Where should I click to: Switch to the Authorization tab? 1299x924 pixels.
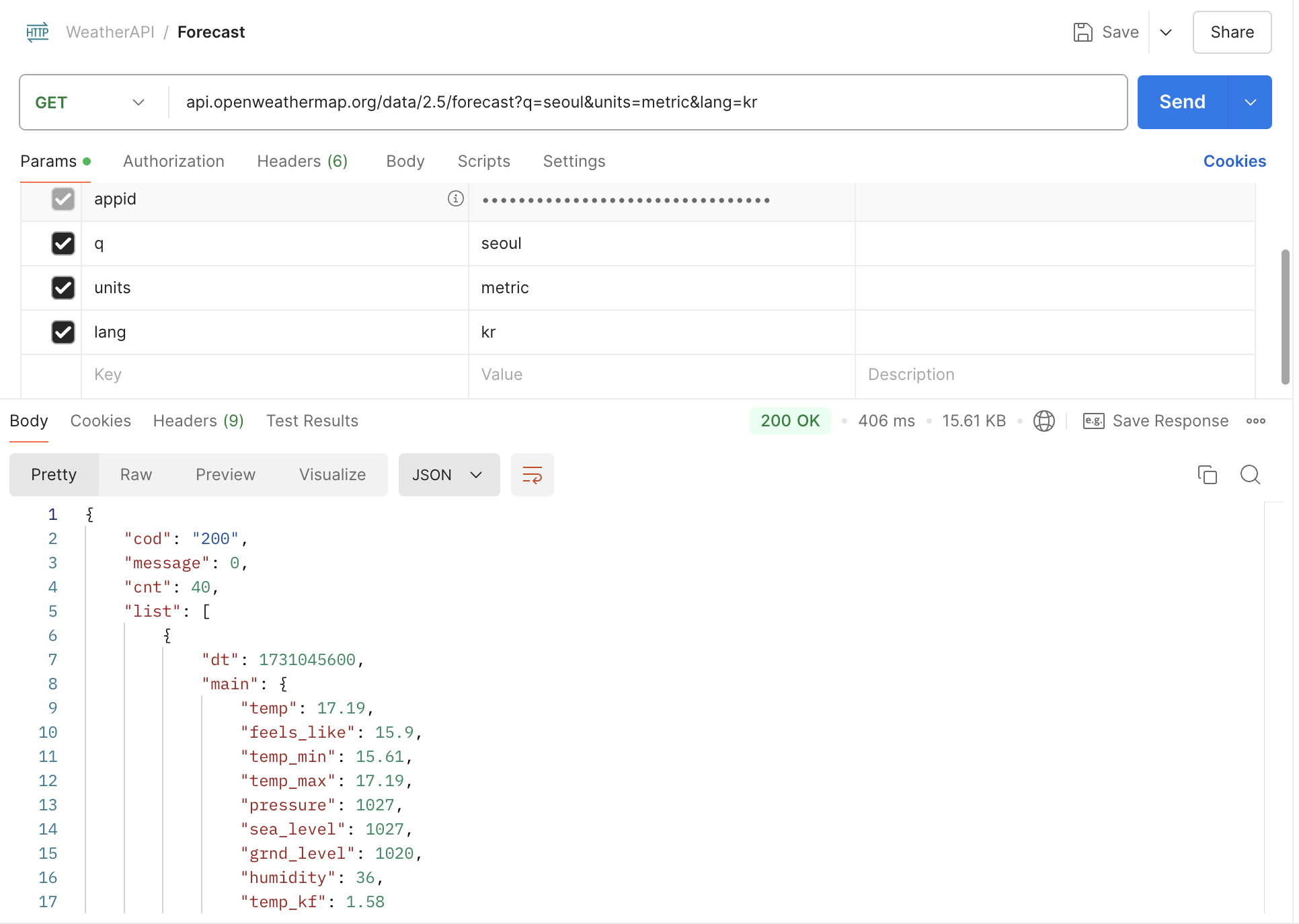click(x=173, y=161)
